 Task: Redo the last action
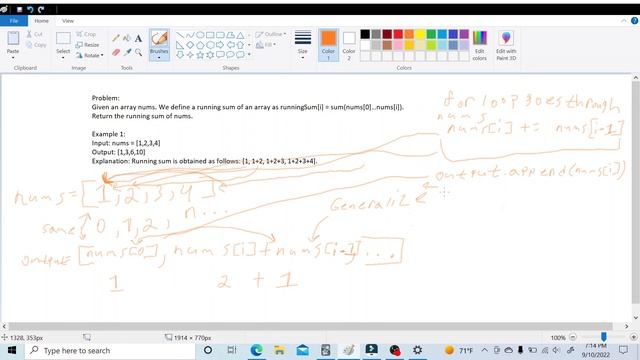click(41, 9)
